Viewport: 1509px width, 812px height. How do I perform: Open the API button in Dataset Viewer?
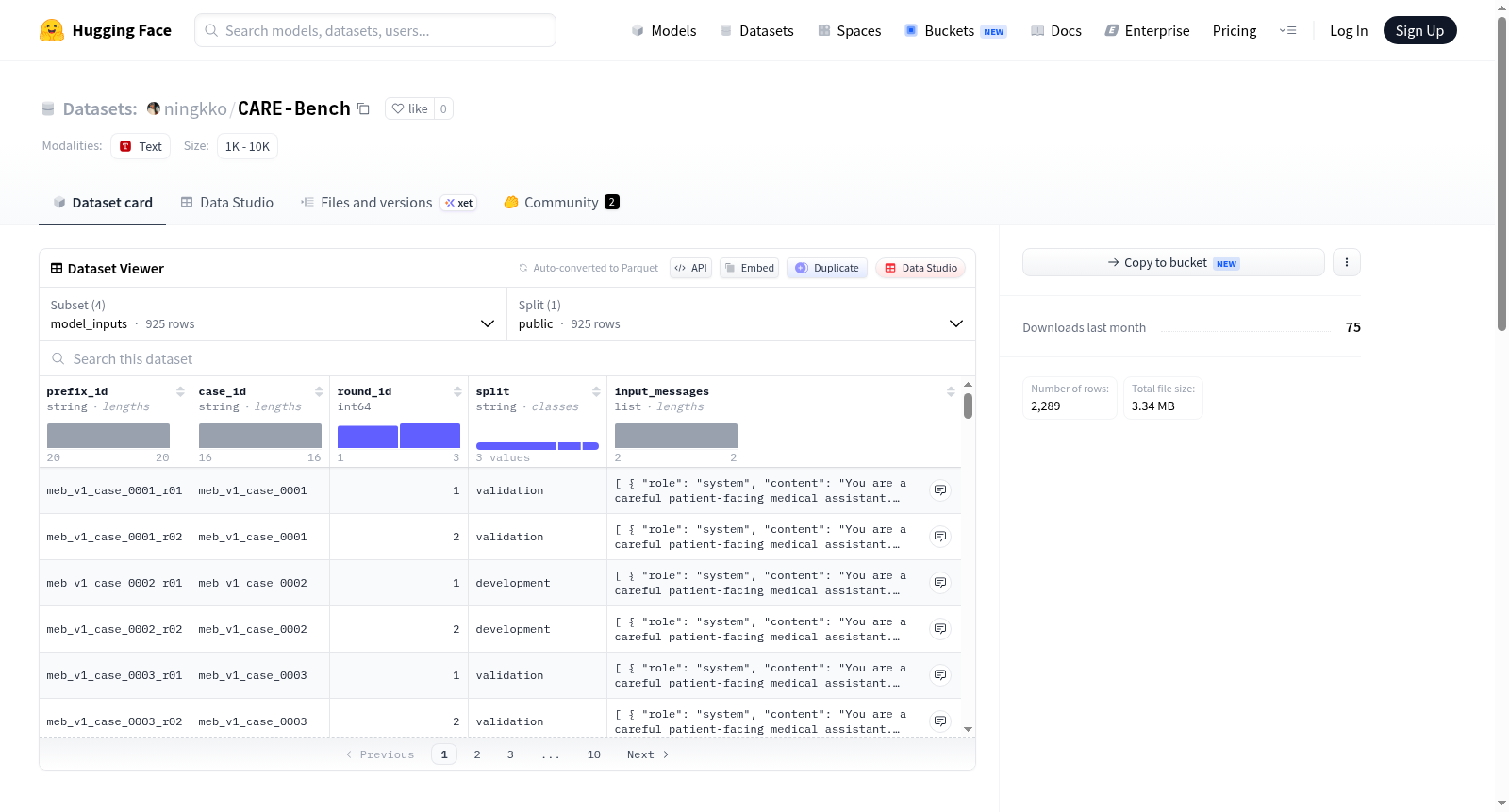690,268
